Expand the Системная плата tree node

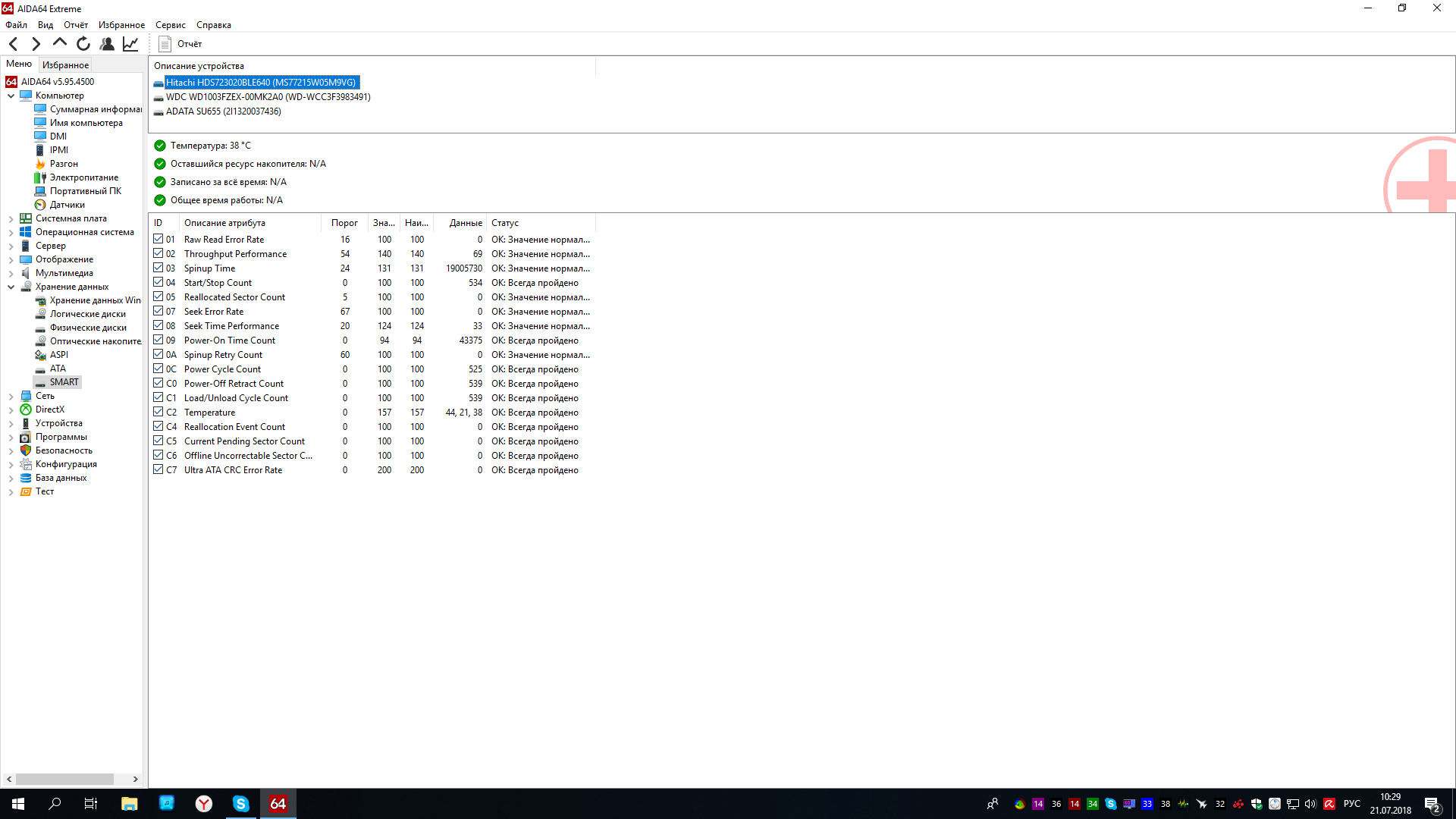point(11,218)
